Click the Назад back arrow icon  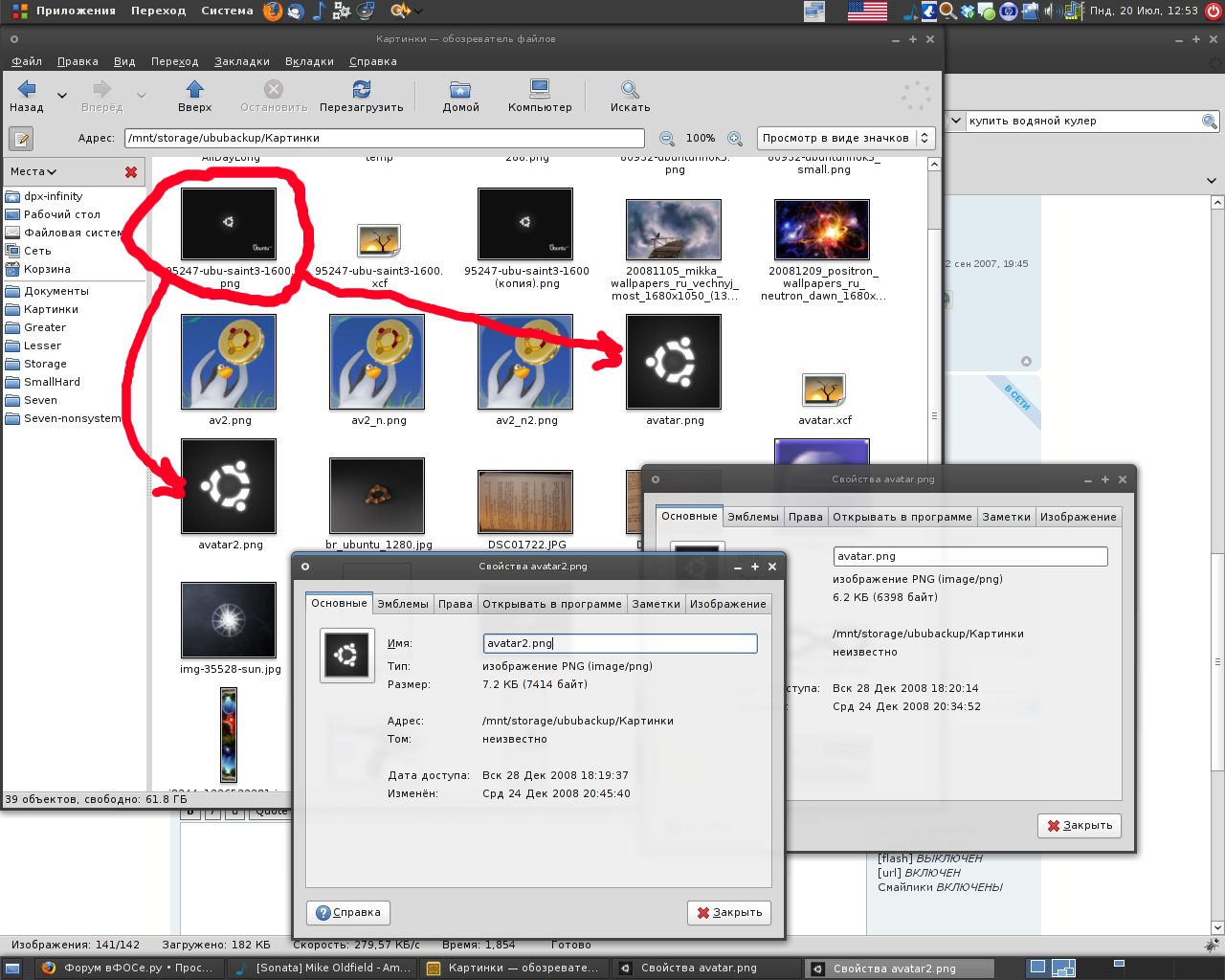pyautogui.click(x=27, y=90)
